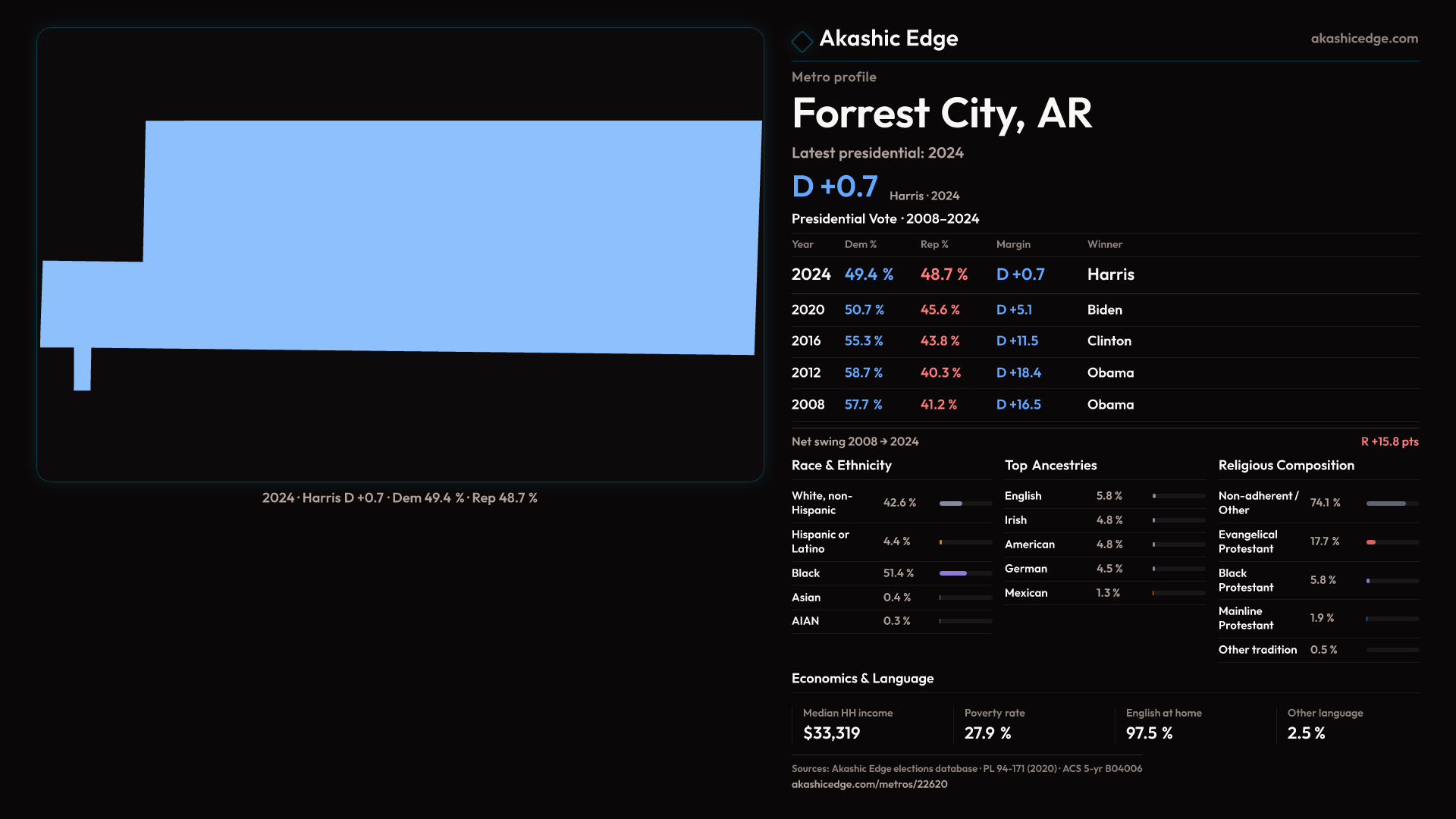This screenshot has height=819, width=1456.
Task: Select the 2024 Harris results row
Action: (x=1104, y=275)
